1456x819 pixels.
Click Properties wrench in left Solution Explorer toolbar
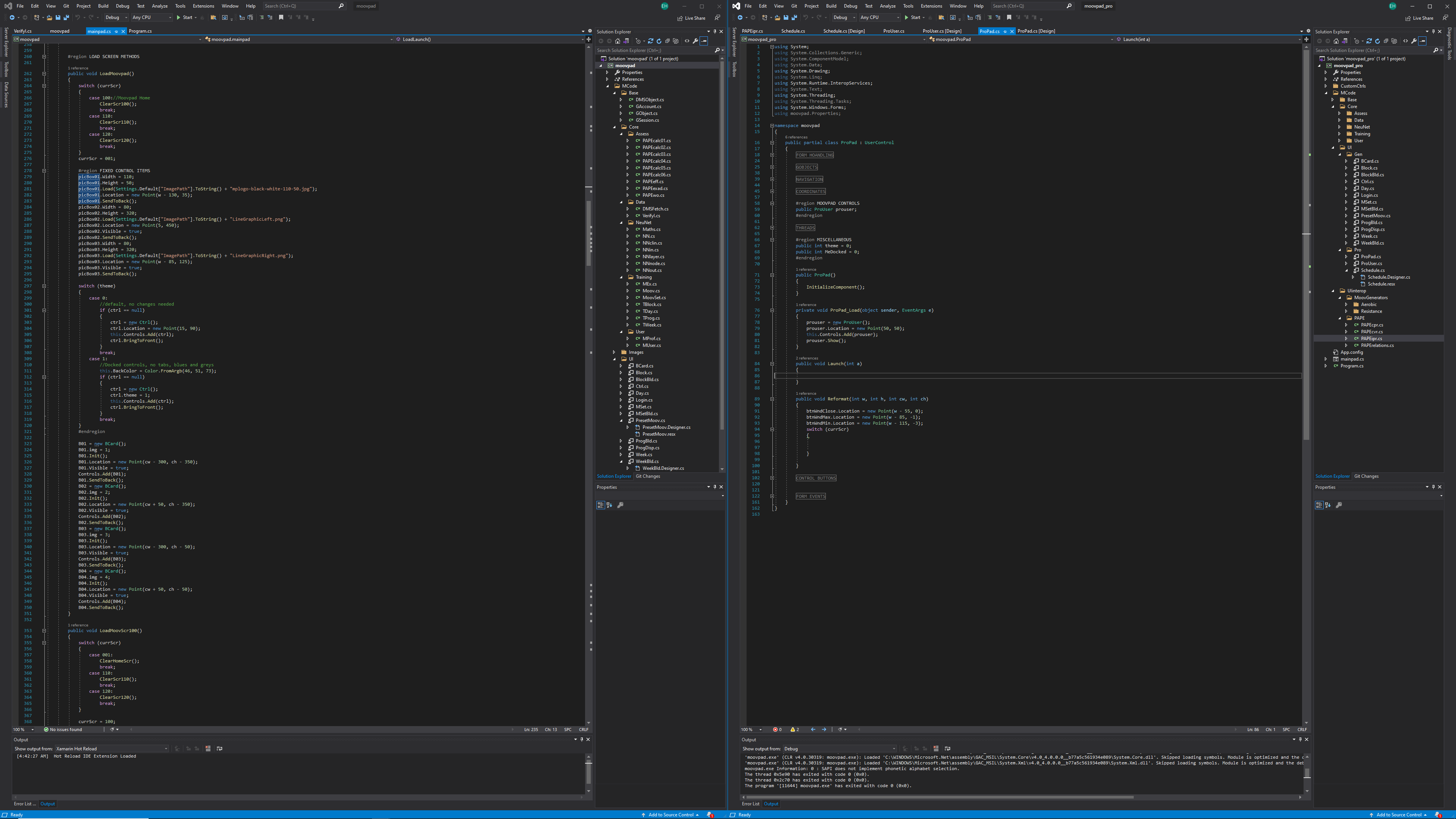[695, 41]
